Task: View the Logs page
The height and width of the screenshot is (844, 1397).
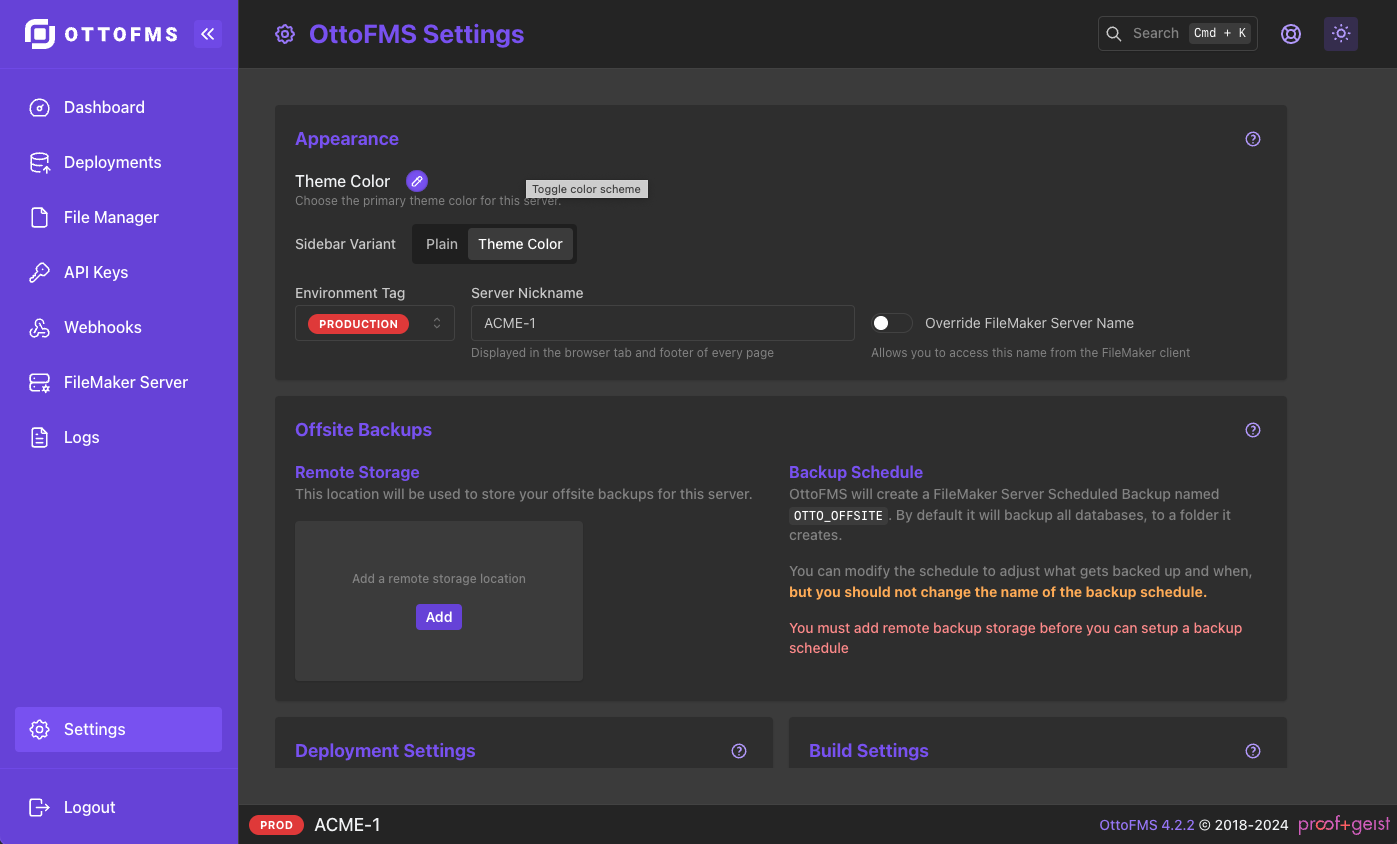Action: coord(118,438)
